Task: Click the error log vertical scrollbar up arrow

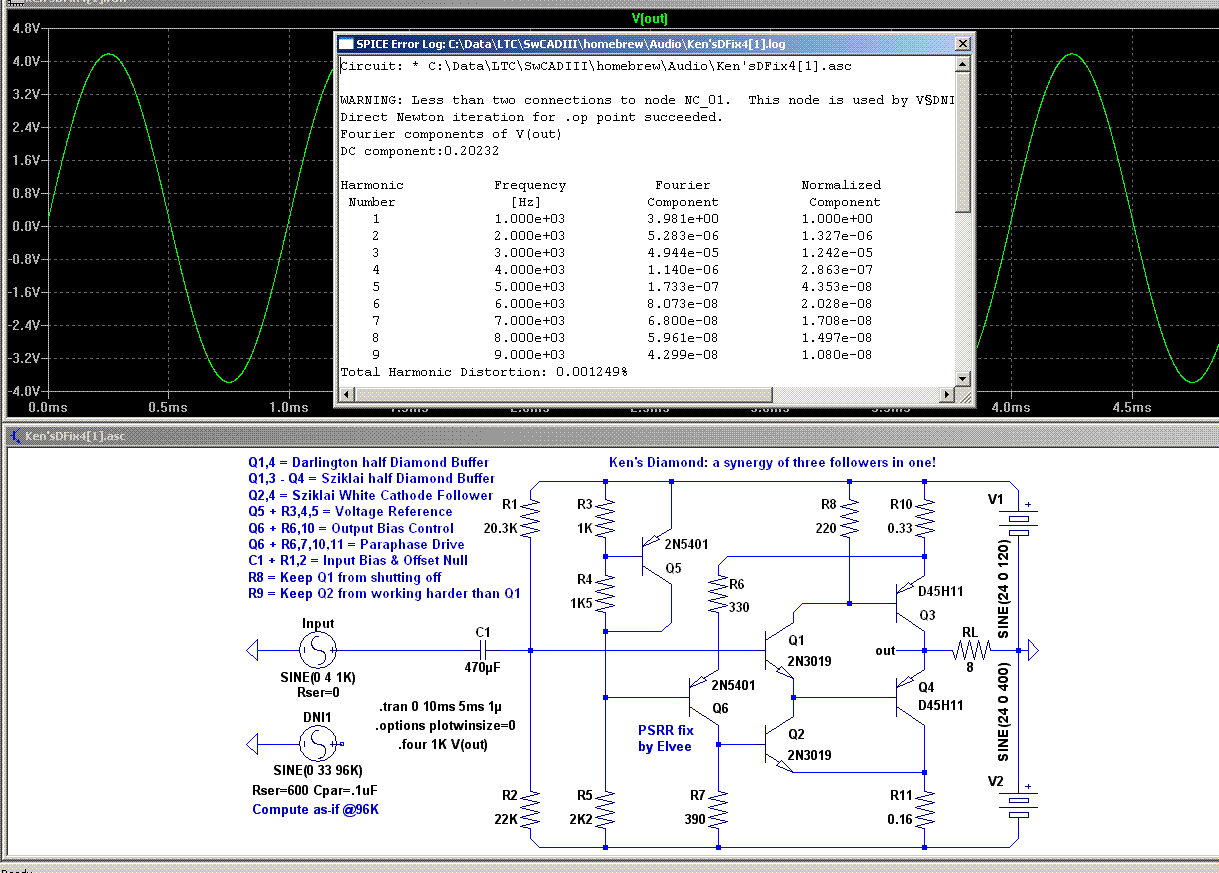Action: tap(962, 65)
